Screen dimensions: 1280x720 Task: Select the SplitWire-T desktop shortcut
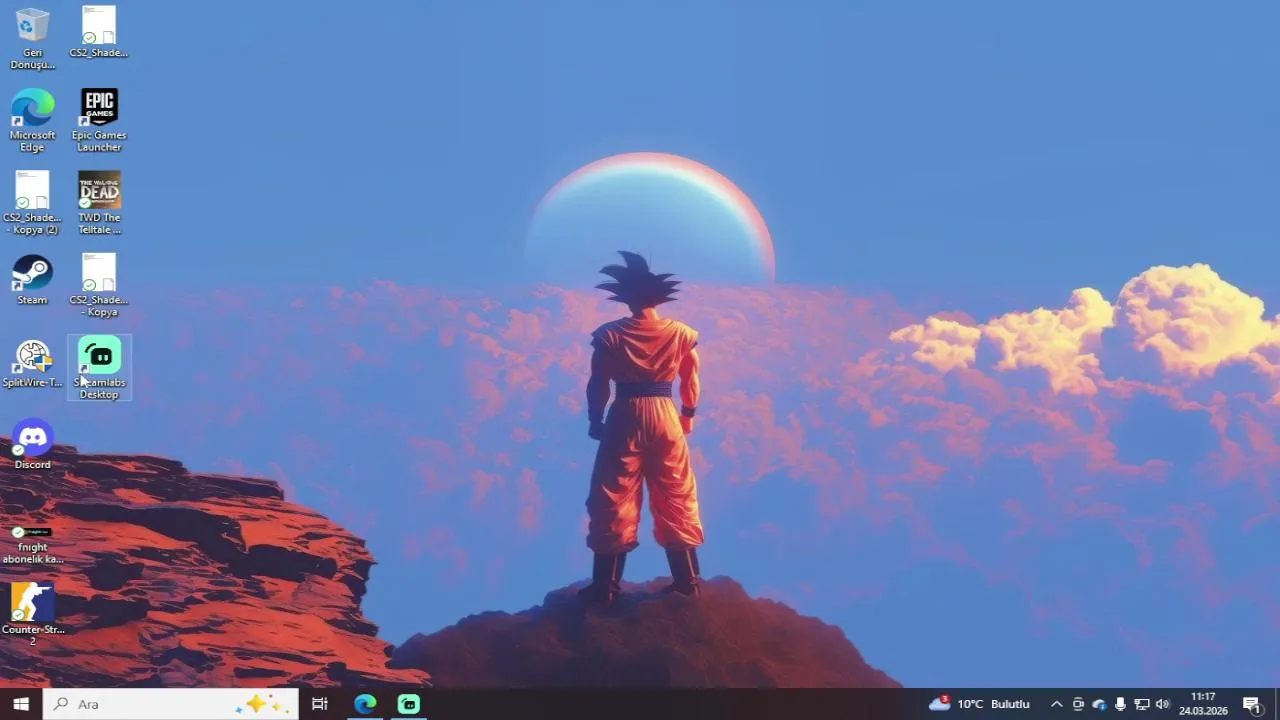(32, 364)
